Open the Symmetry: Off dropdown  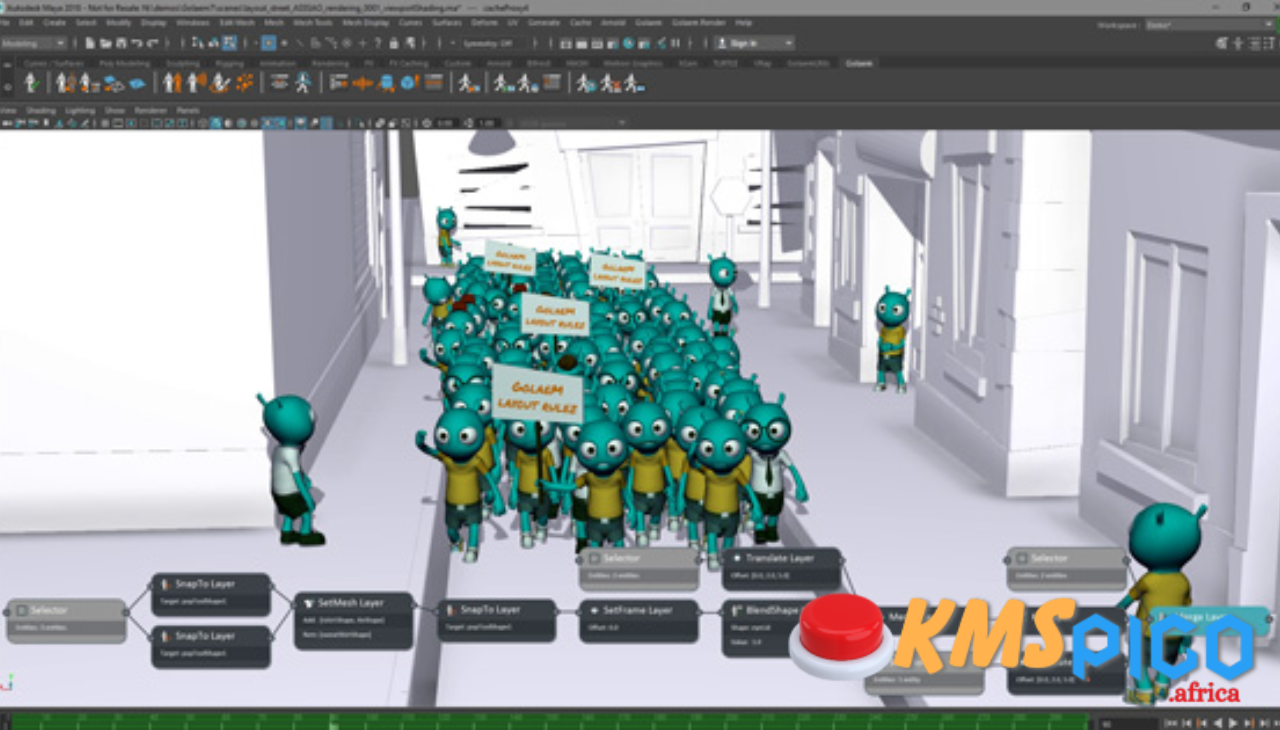click(x=494, y=43)
